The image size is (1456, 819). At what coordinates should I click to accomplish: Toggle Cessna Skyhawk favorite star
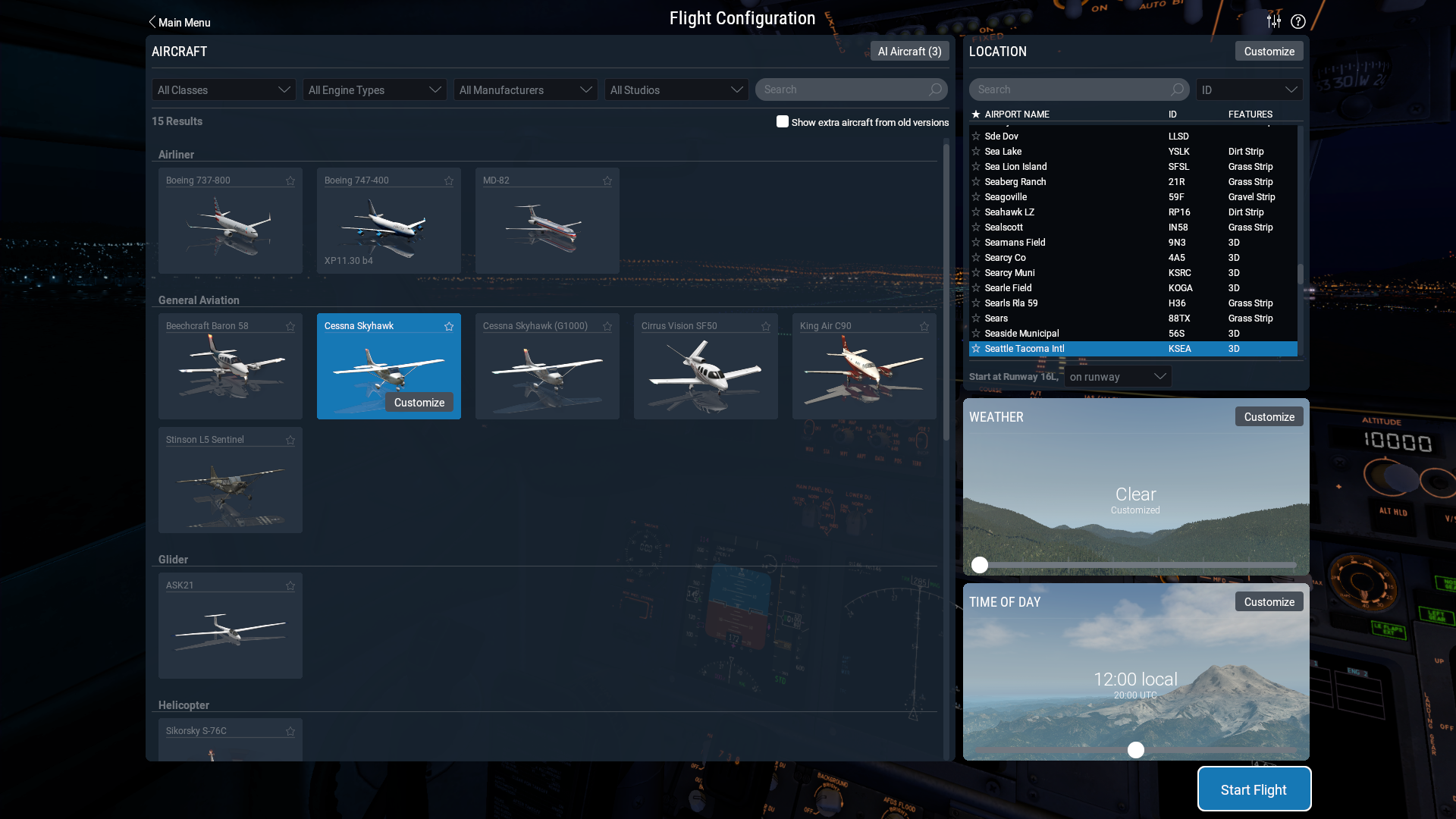click(449, 326)
